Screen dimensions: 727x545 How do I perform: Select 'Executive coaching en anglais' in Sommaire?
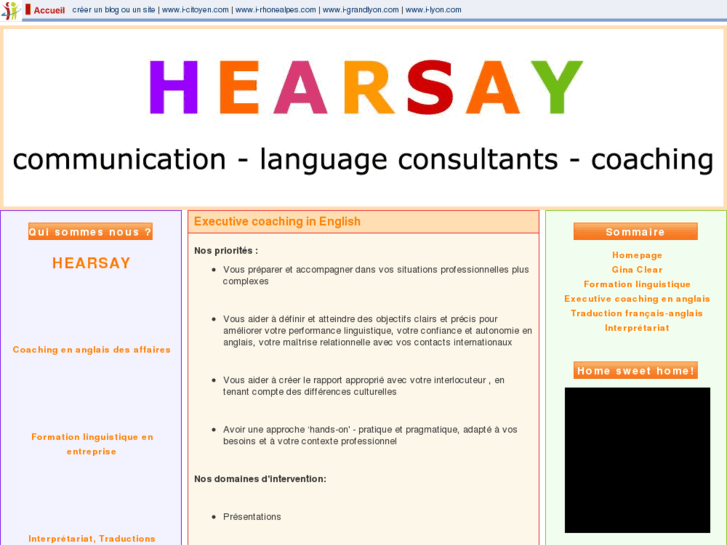point(637,299)
